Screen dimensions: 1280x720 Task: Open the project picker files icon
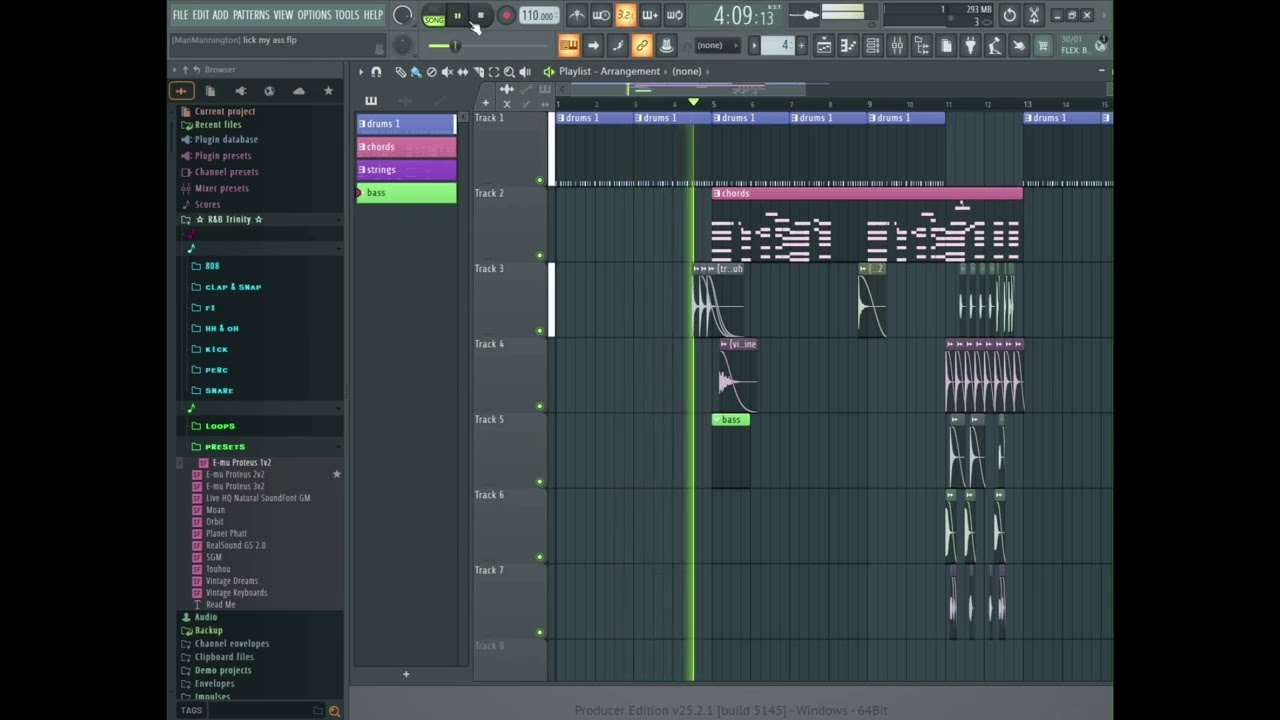pos(946,45)
